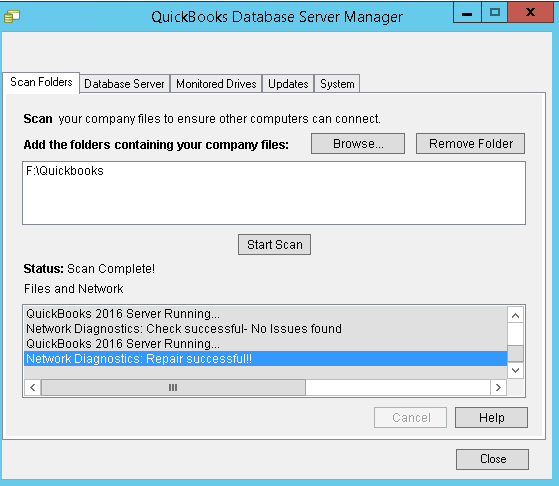559x486 pixels.
Task: Click the Close button at the bottom
Action: (x=492, y=459)
